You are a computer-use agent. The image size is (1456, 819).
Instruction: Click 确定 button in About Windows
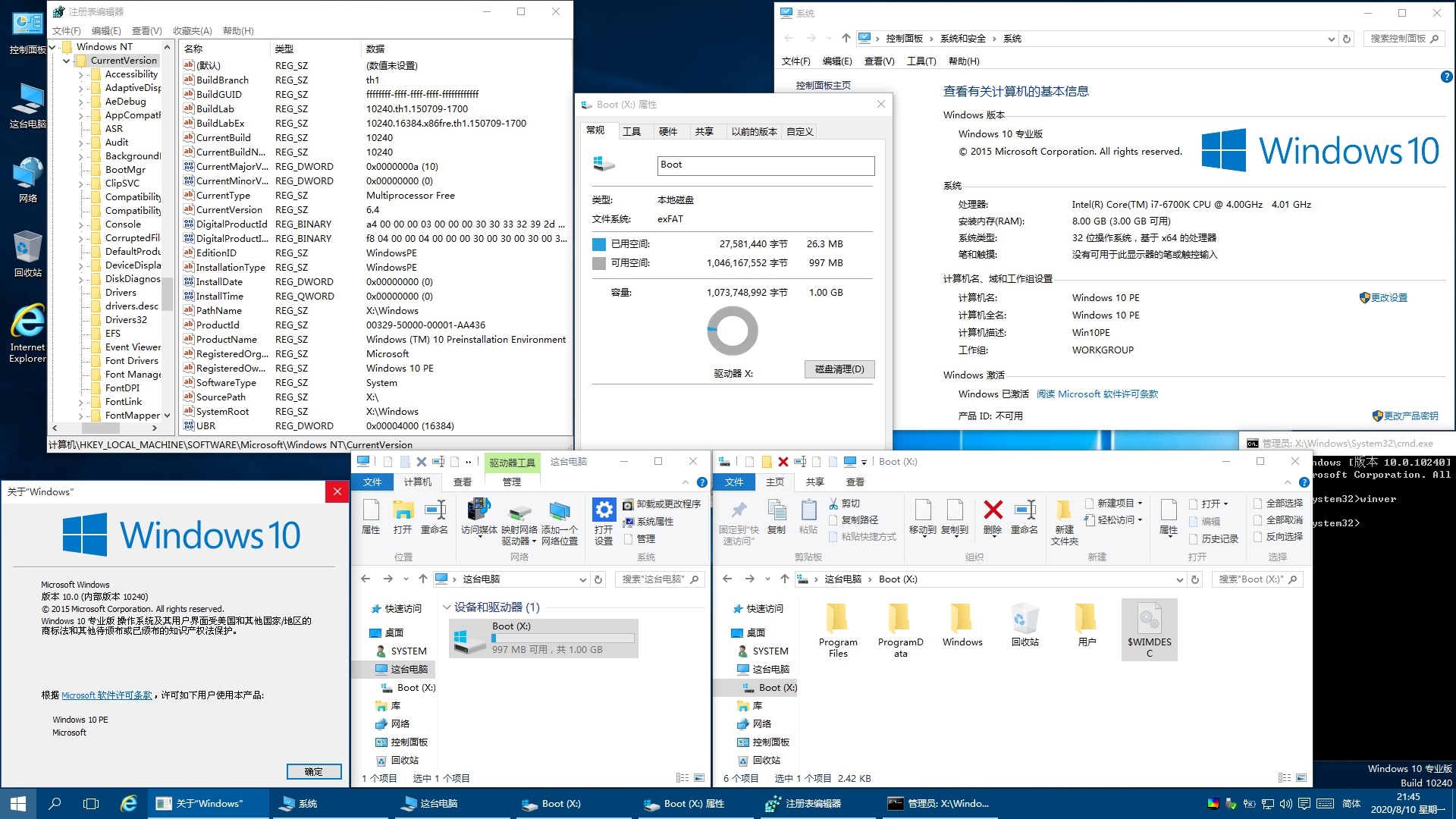[314, 772]
